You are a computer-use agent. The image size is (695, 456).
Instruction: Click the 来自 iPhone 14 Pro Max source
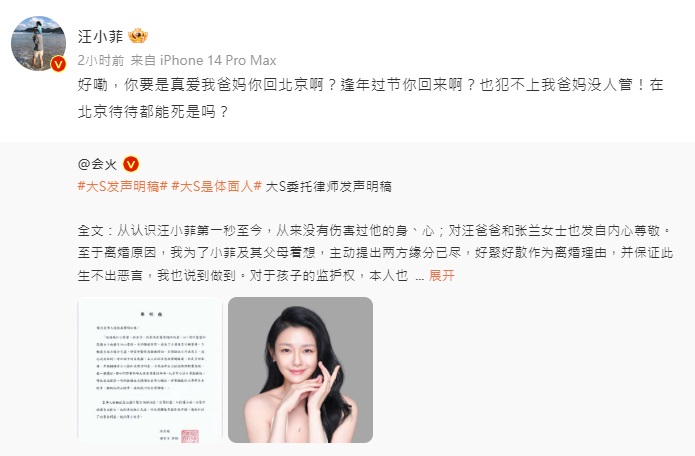pos(203,60)
